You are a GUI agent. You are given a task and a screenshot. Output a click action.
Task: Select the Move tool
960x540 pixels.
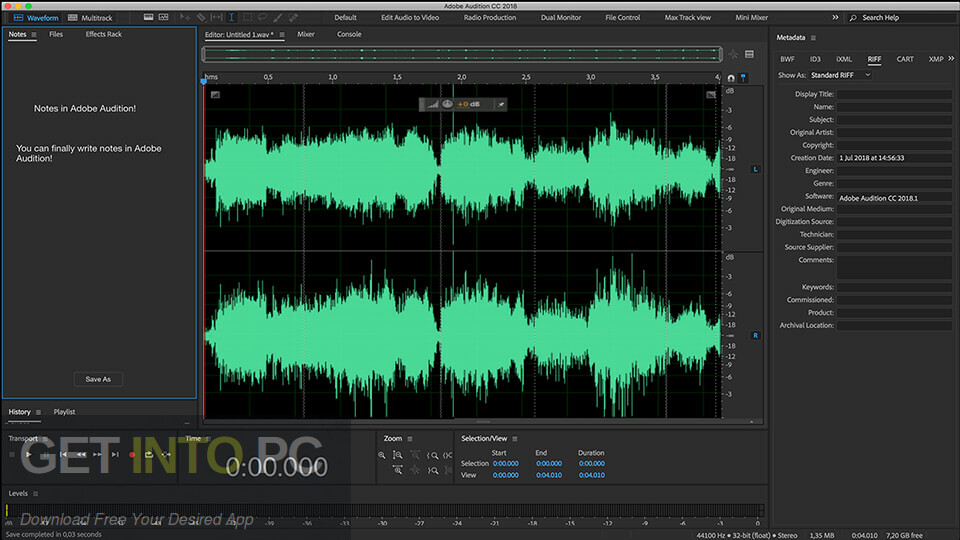click(x=185, y=18)
